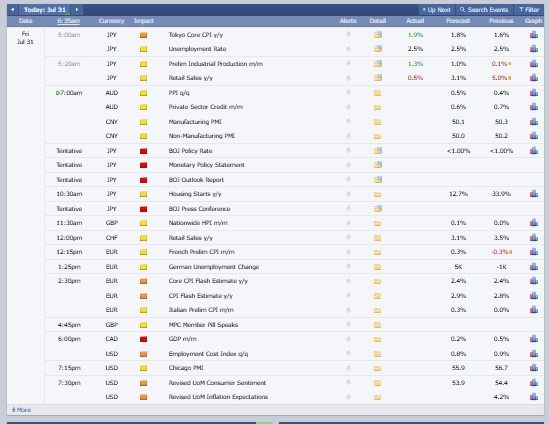Set alert bell for Tokyo Core CPI y/y
Viewport: 549px width, 424px height.
pos(348,34)
